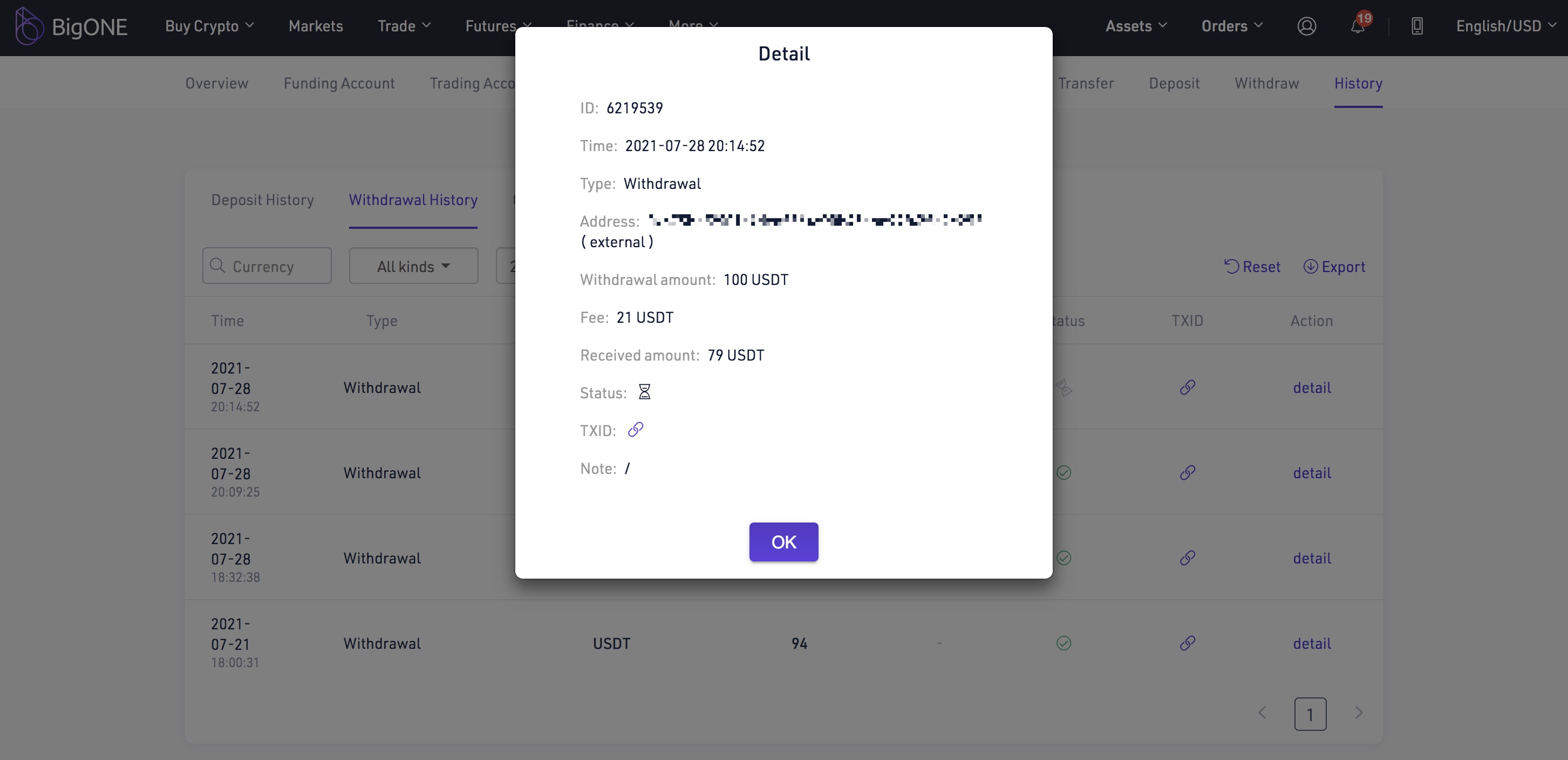Open TXID link icon in Detail dialog
The height and width of the screenshot is (760, 1568).
click(x=636, y=430)
